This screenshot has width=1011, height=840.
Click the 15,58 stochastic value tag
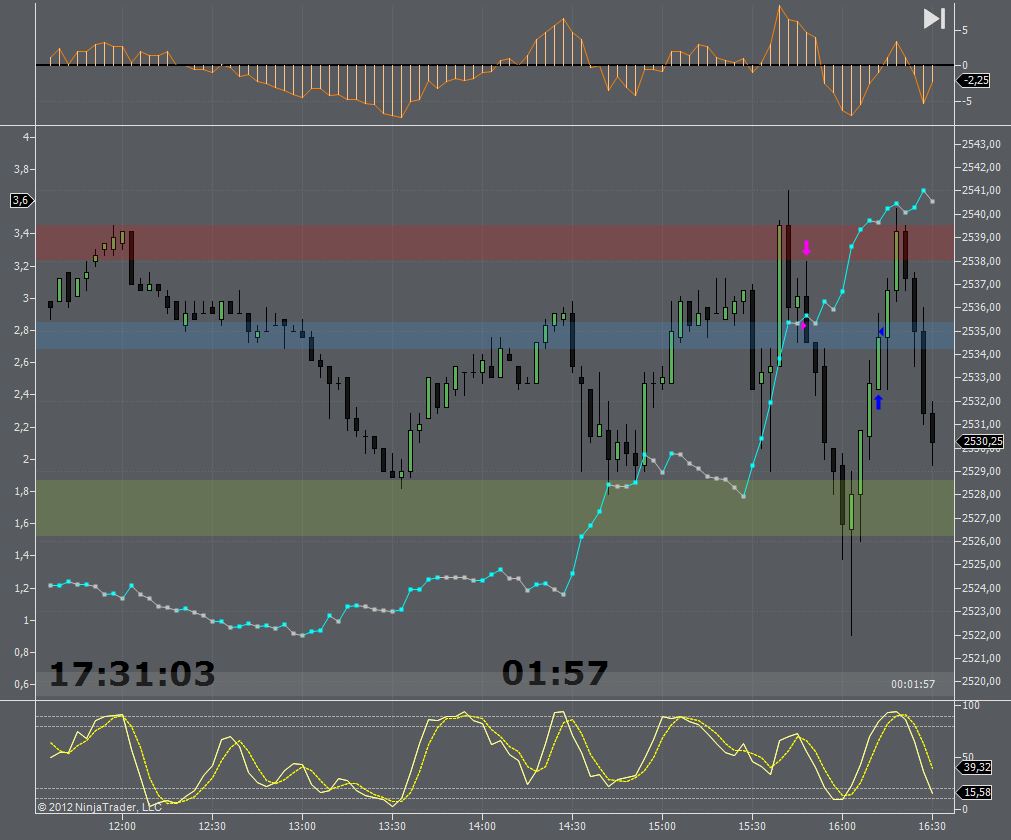976,792
